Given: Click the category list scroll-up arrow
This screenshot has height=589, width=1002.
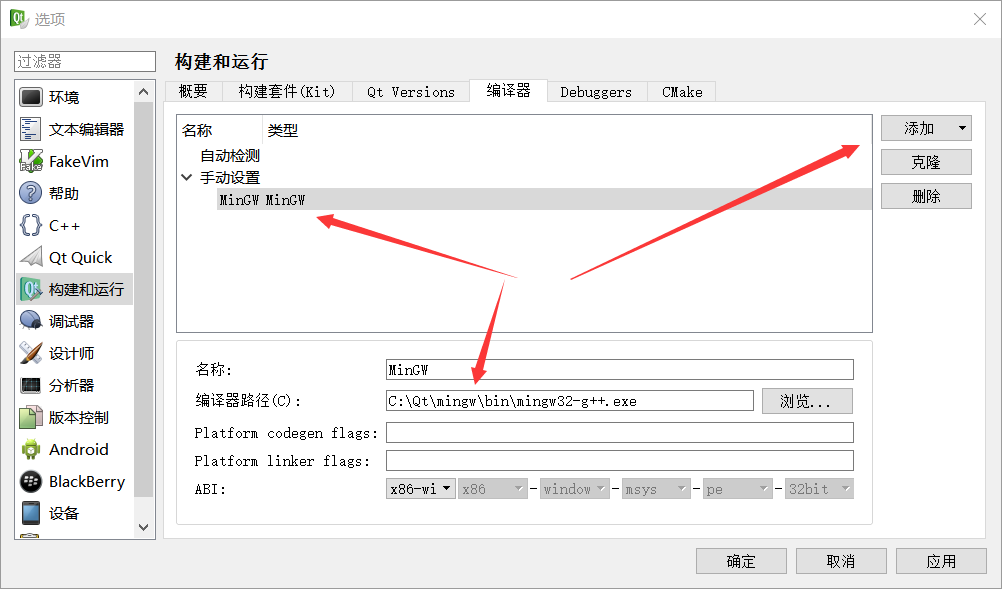Looking at the screenshot, I should [x=144, y=92].
